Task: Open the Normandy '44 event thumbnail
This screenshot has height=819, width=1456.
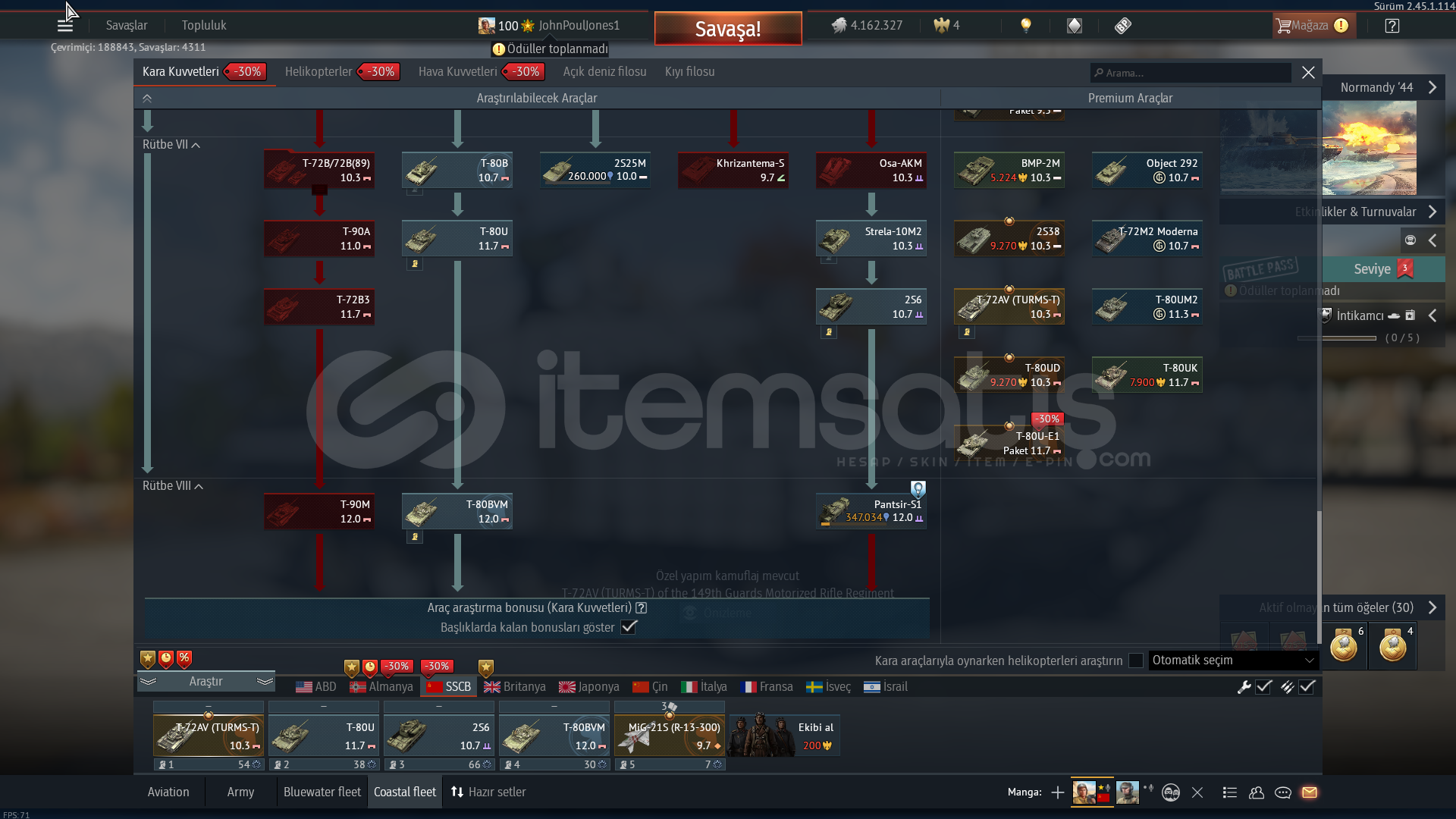Action: (1369, 148)
